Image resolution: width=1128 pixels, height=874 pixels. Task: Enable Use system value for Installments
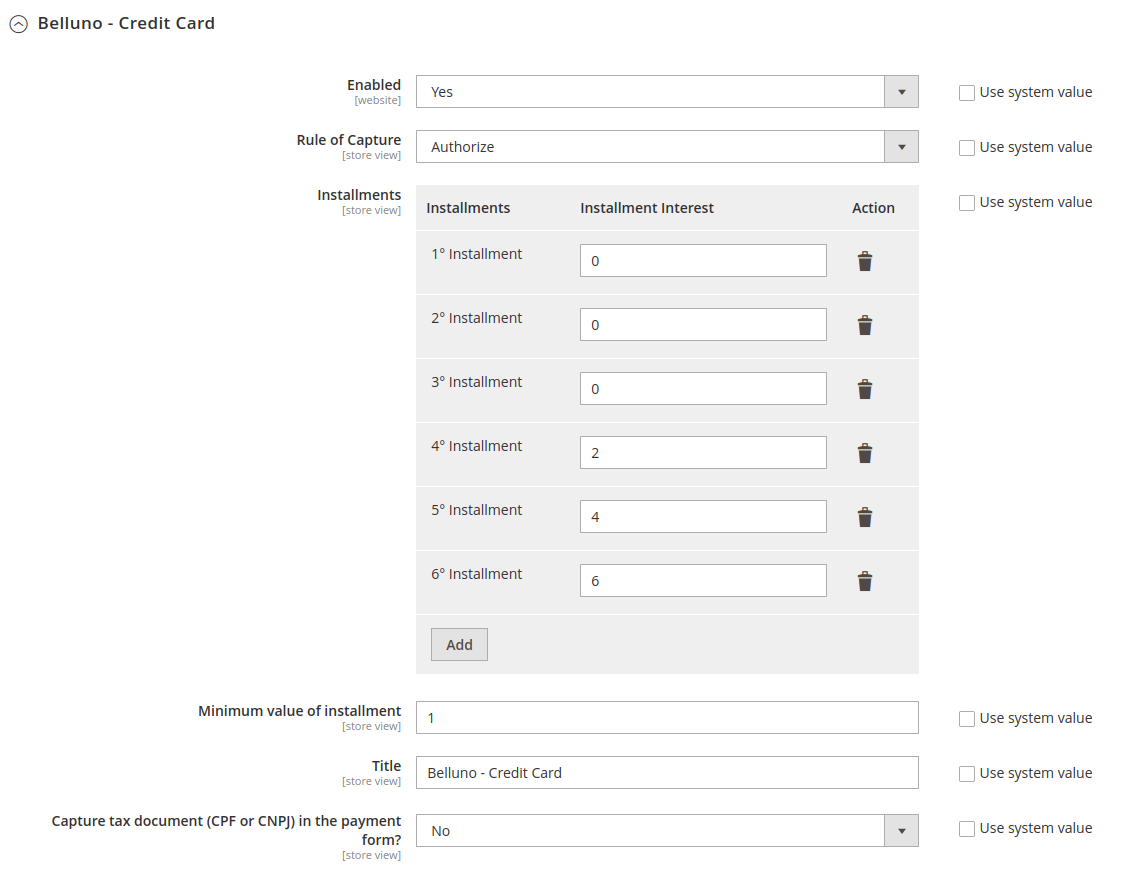967,203
